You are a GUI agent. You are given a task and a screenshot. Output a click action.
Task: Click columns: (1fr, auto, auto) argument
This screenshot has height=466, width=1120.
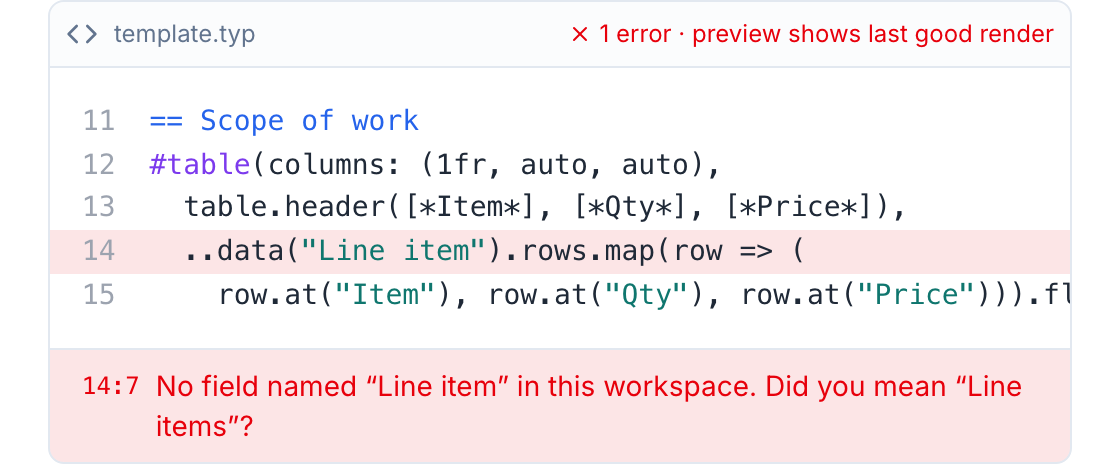coord(486,164)
